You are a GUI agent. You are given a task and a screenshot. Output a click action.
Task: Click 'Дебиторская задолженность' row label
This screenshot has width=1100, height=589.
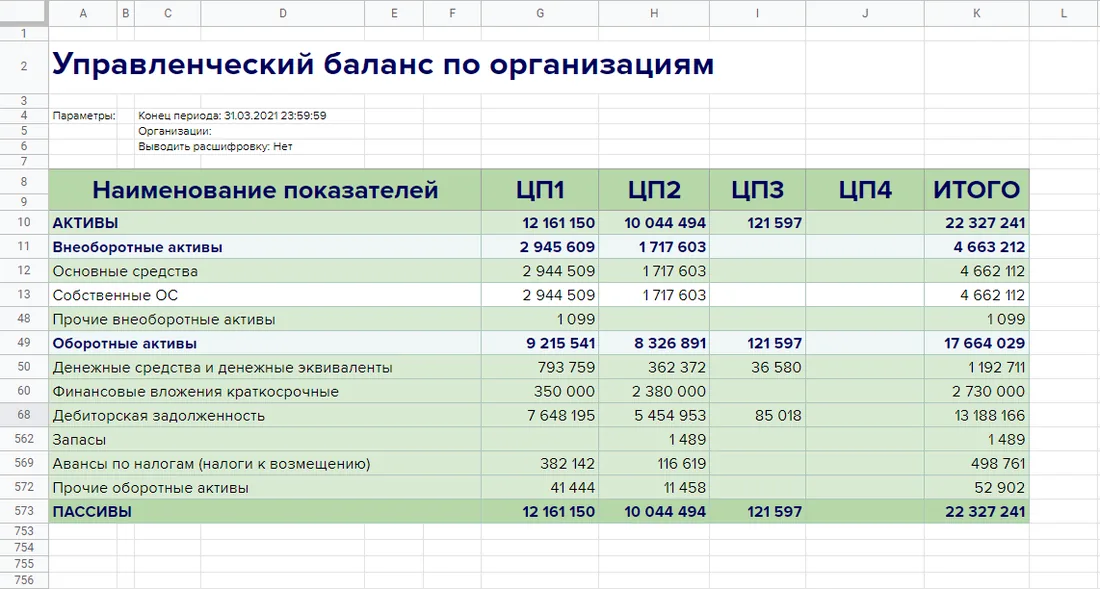click(159, 415)
